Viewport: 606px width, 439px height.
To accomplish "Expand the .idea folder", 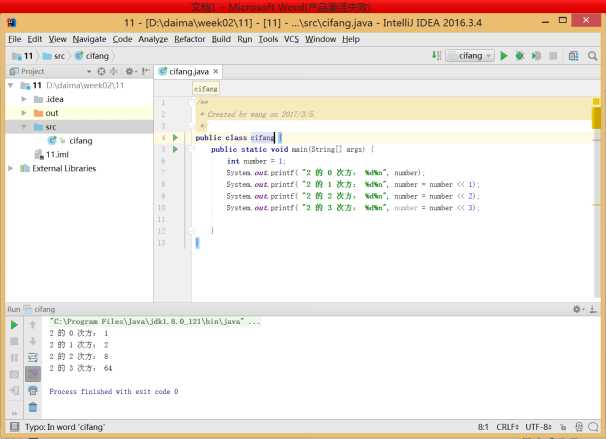I will (24, 99).
